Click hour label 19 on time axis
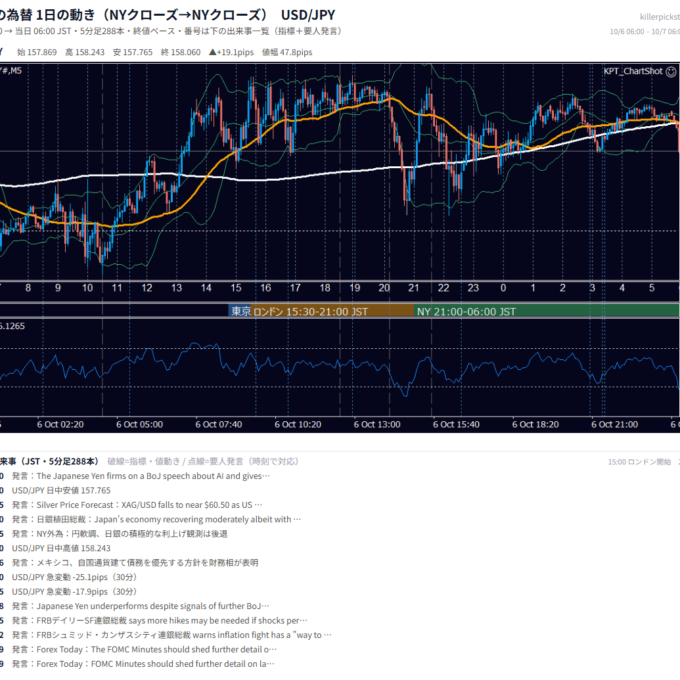This screenshot has height=680, width=680. (355, 288)
